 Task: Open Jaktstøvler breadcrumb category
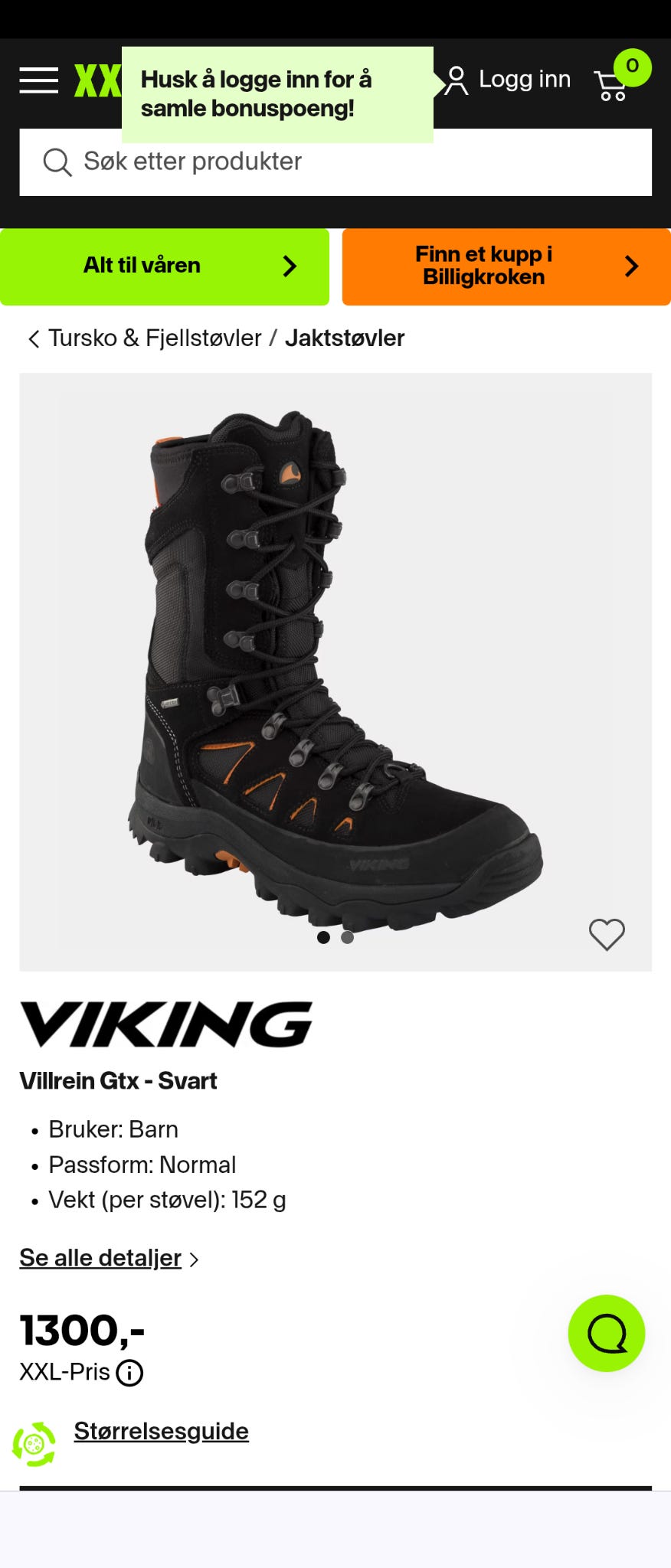click(345, 338)
